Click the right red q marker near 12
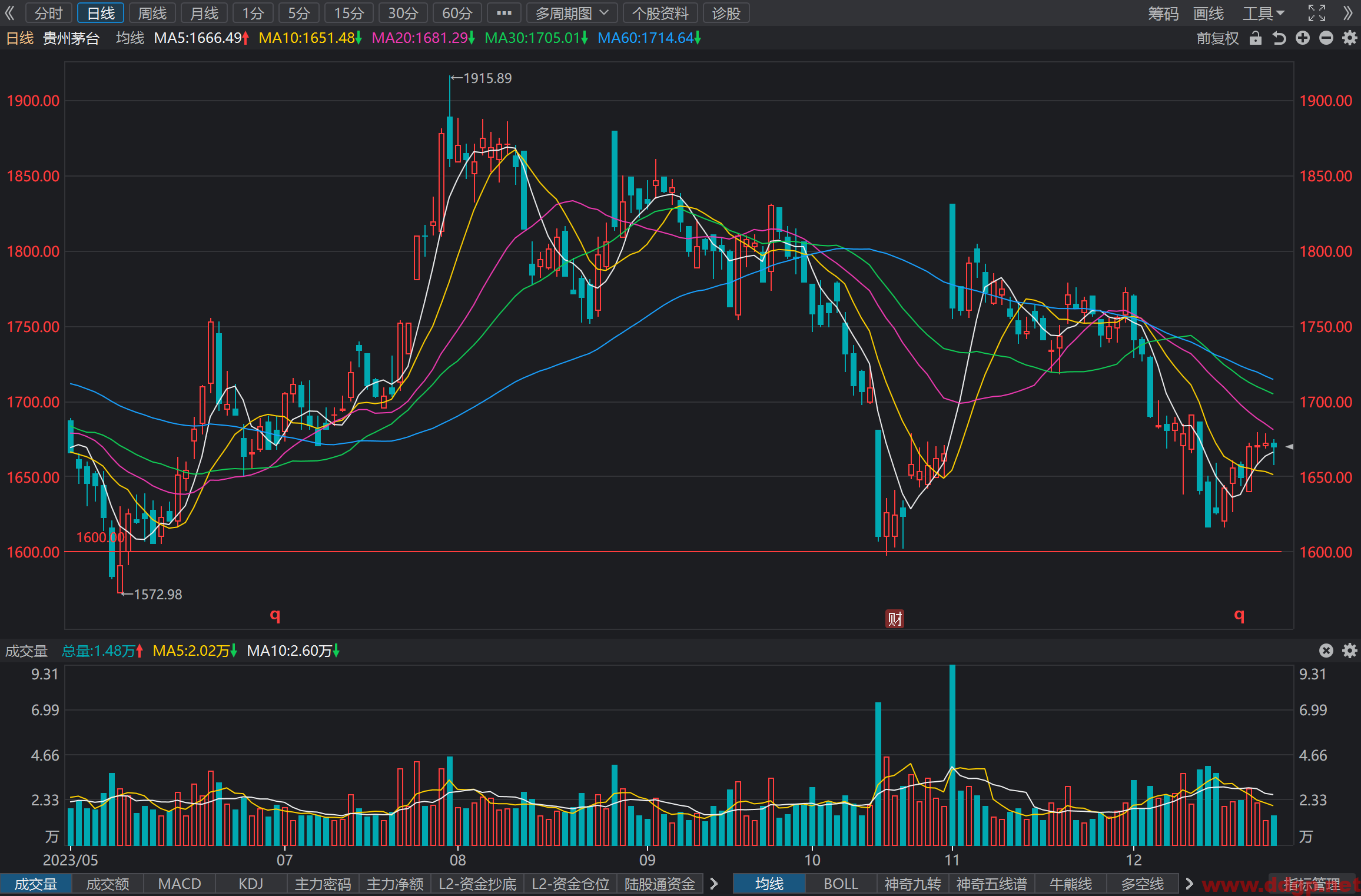The width and height of the screenshot is (1361, 896). point(1239,616)
